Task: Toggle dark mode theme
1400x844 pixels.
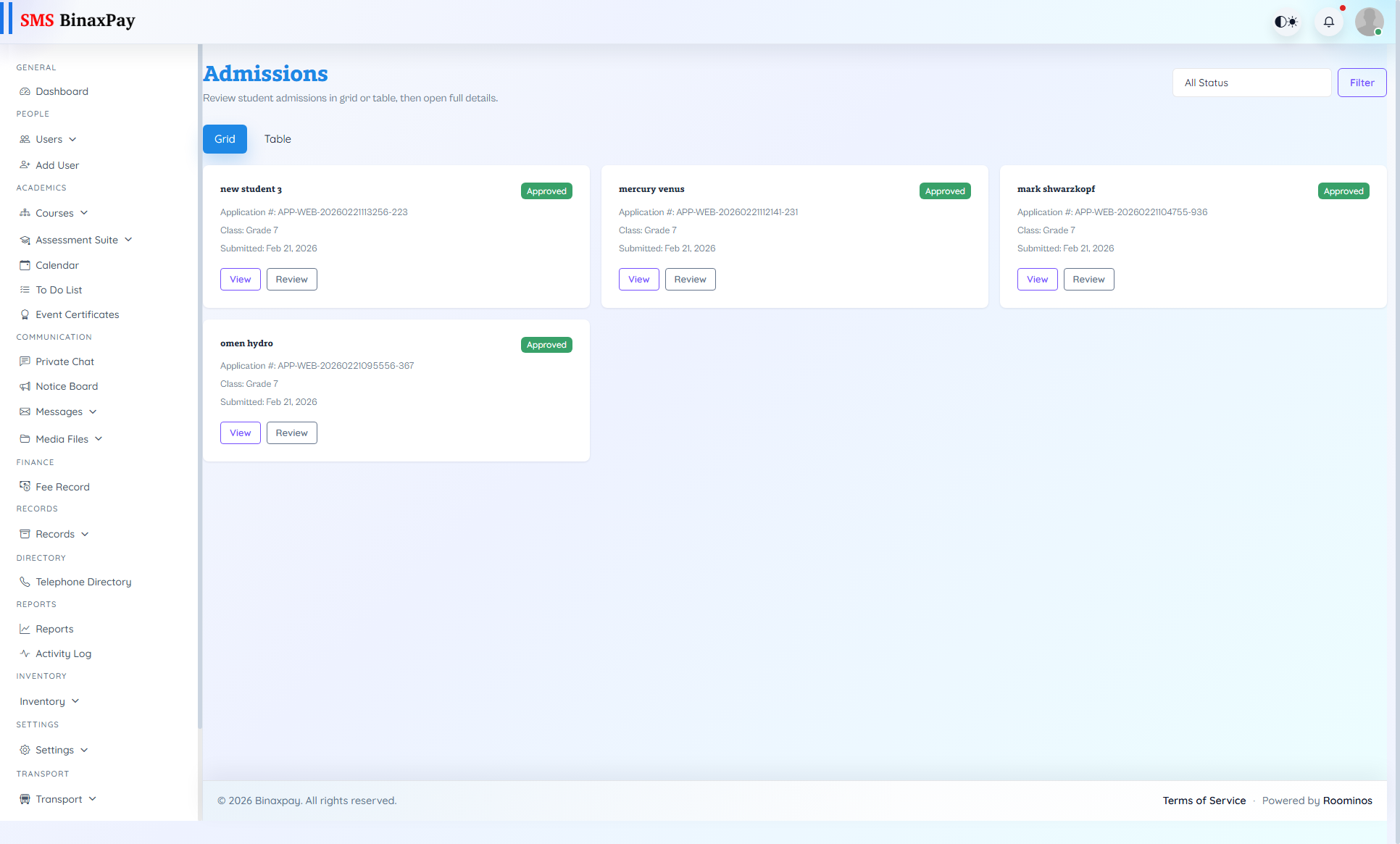Action: click(1286, 22)
